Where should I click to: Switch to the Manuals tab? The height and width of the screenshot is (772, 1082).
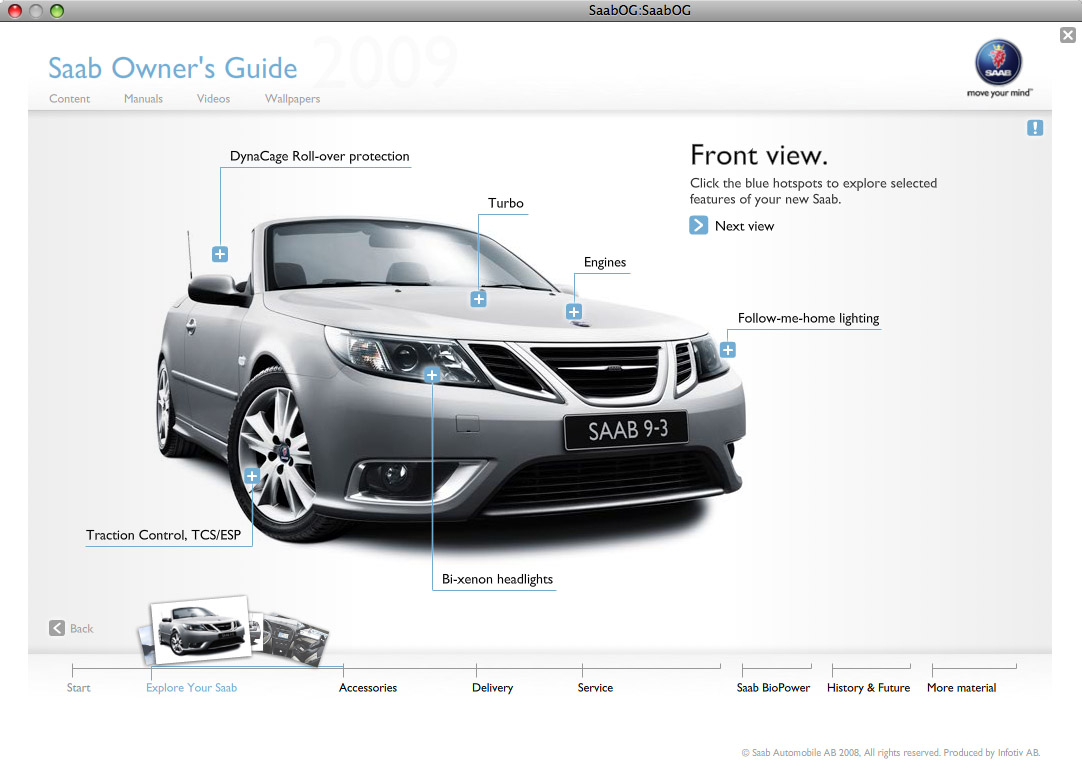pyautogui.click(x=144, y=99)
